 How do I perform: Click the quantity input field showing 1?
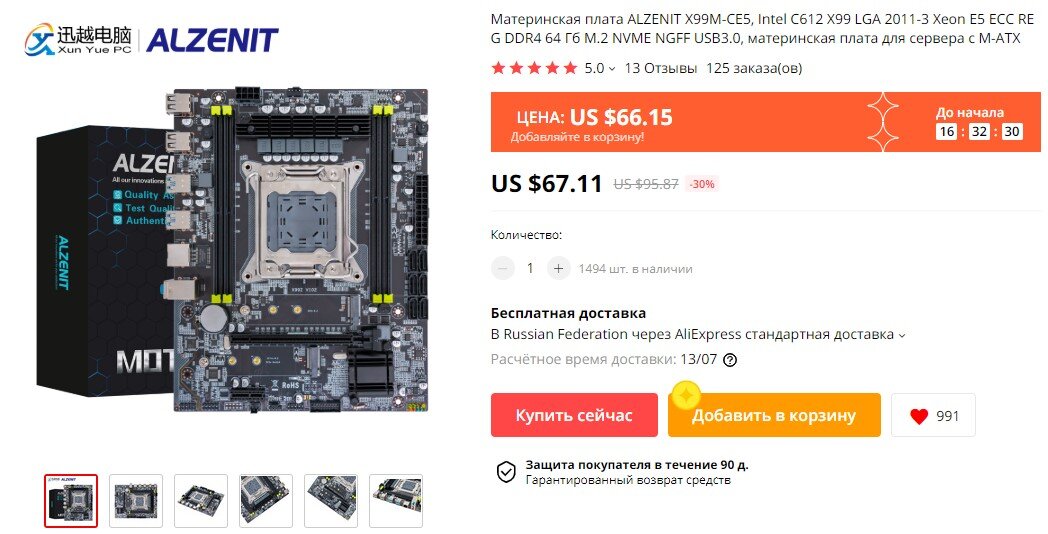pyautogui.click(x=530, y=269)
